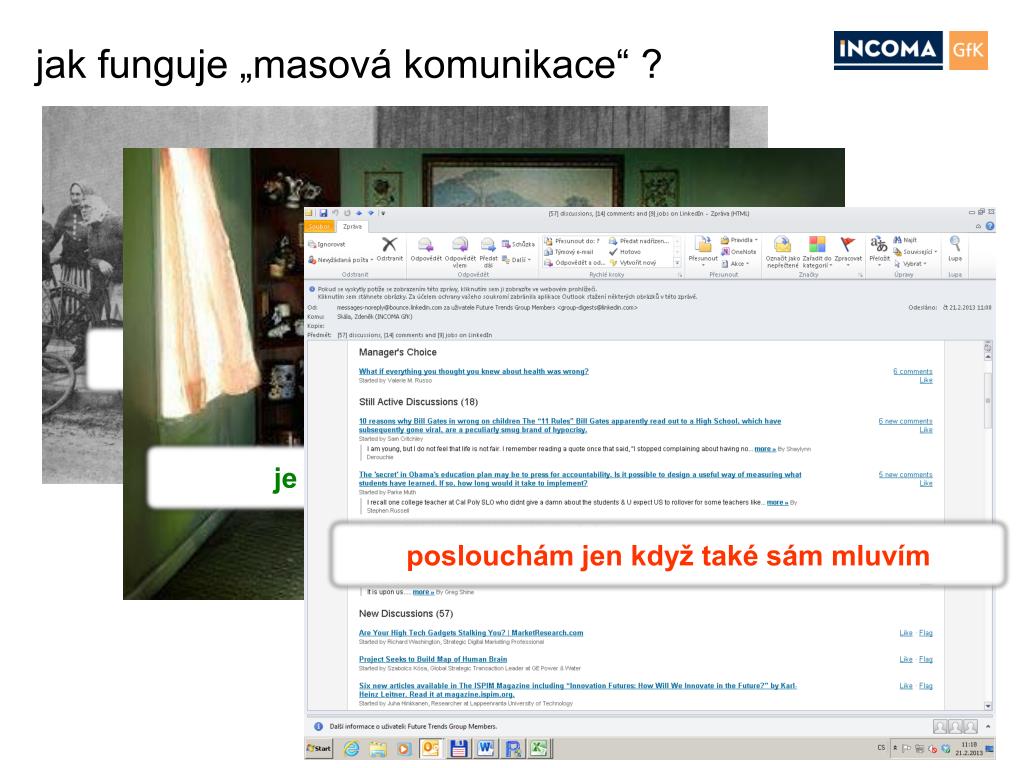Switch to the Zpráva ribbon tab

click(x=353, y=227)
